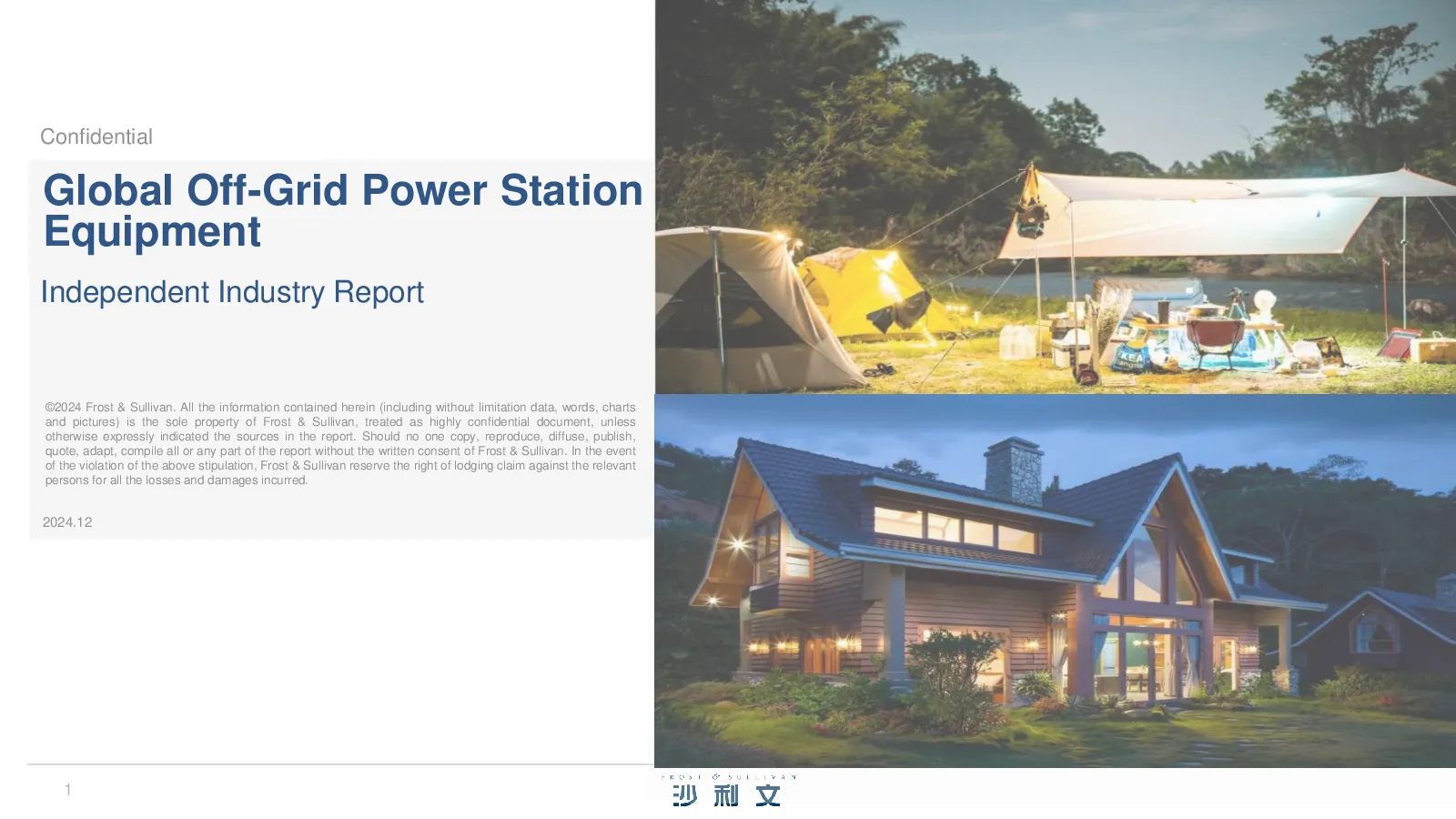Viewport: 1456px width, 819px height.
Task: Select the 'Independent Industry Report' subtitle
Action: pyautogui.click(x=232, y=292)
